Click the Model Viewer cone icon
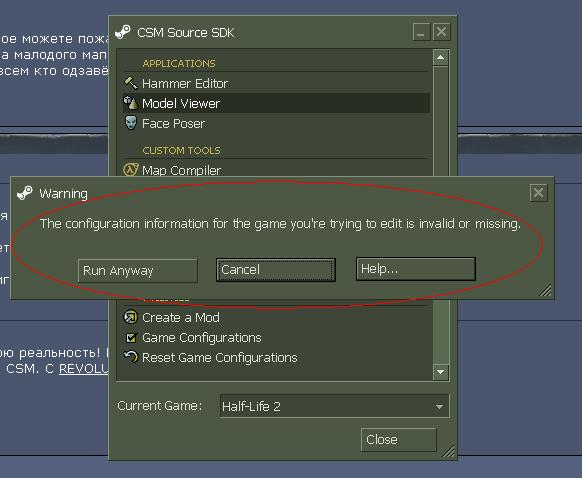Image resolution: width=582 pixels, height=478 pixels. 130,103
